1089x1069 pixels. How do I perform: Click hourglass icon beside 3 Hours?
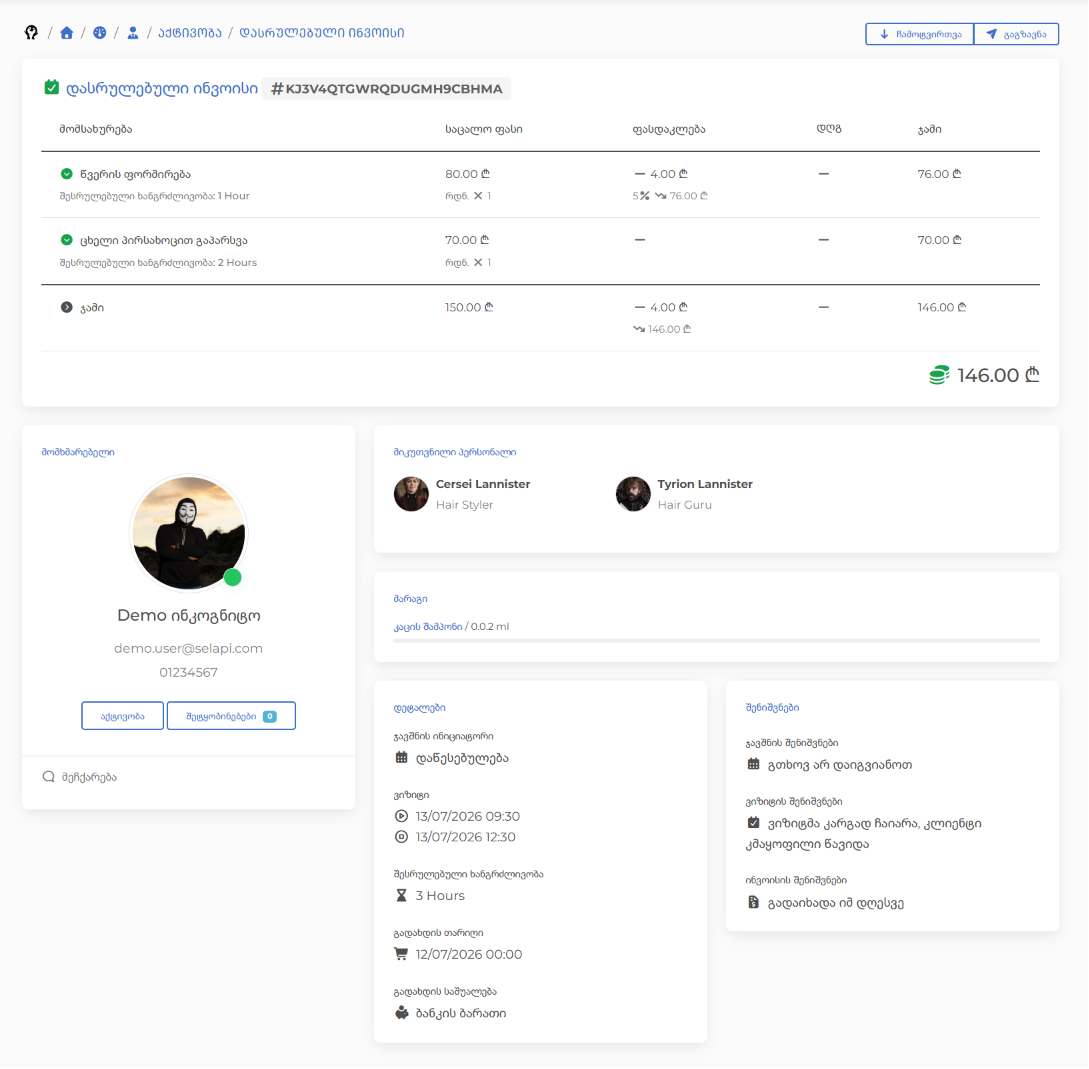point(401,895)
